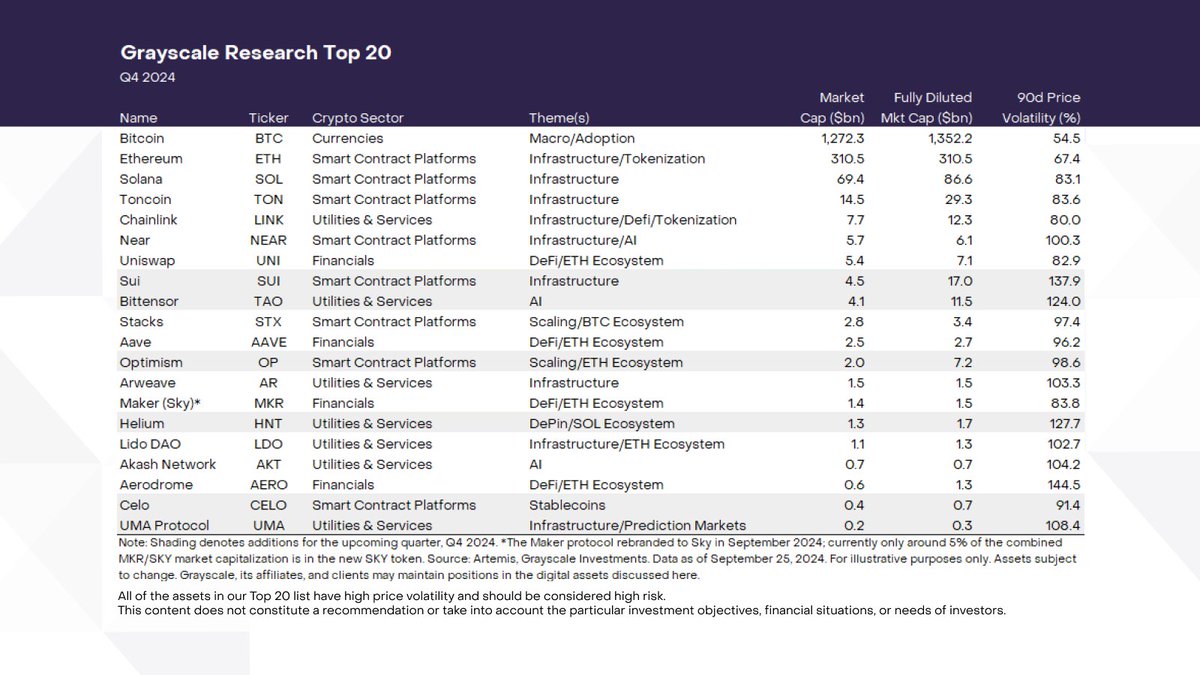Click the ETH ticker cell
This screenshot has height=675, width=1200.
click(267, 158)
